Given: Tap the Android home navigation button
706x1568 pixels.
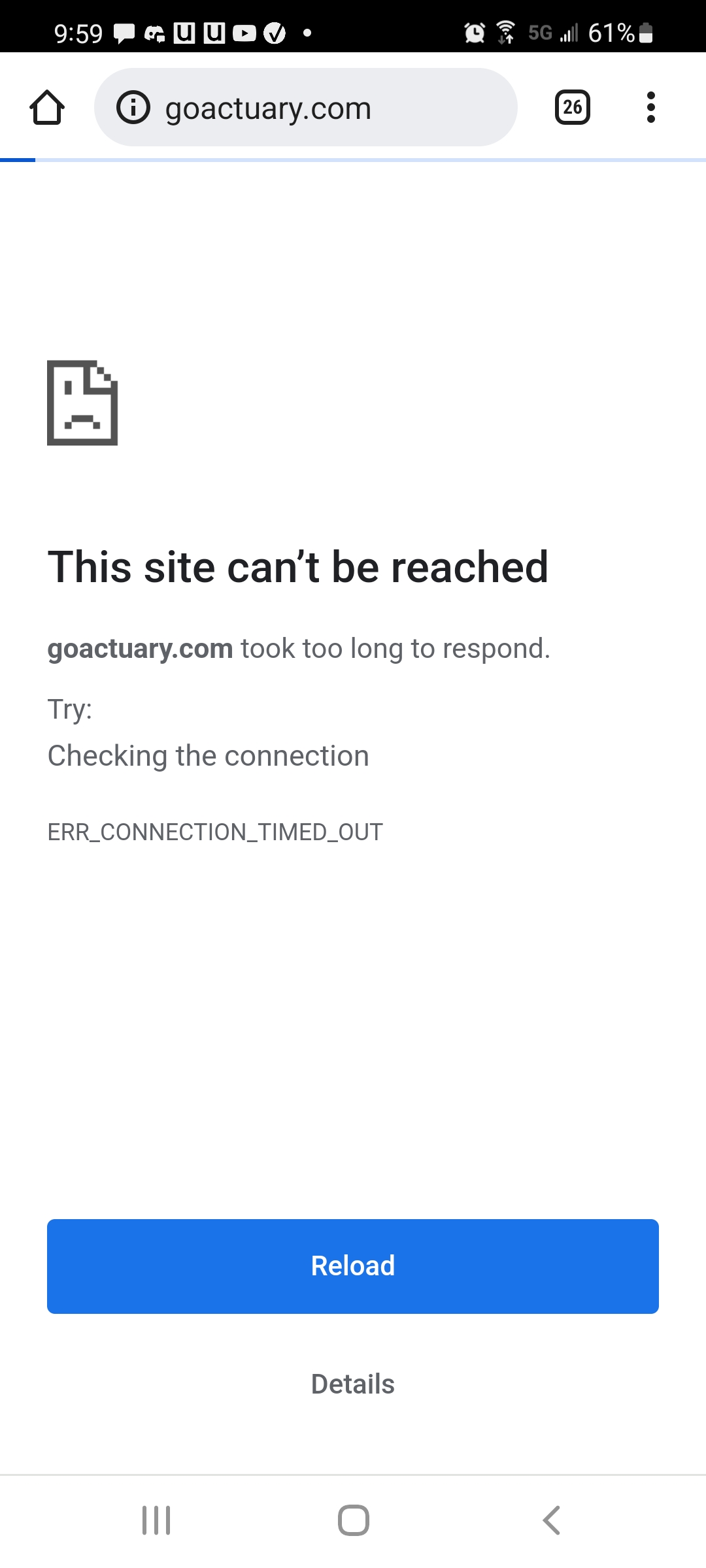Looking at the screenshot, I should click(354, 1520).
